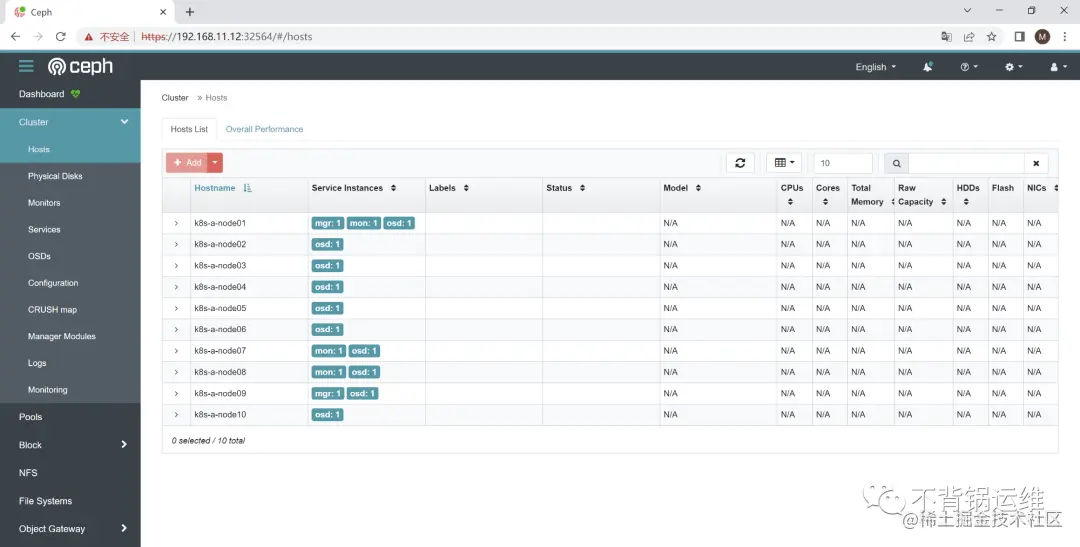Collapse the Cluster menu section
The height and width of the screenshot is (547, 1080).
pyautogui.click(x=125, y=122)
